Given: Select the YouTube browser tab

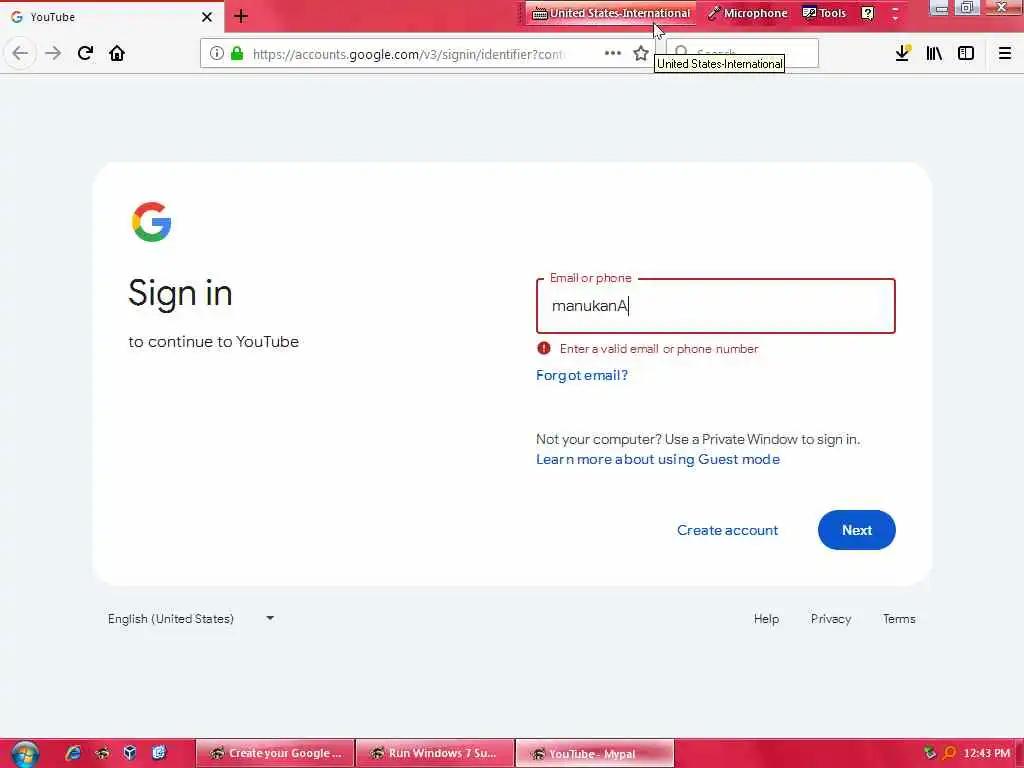Looking at the screenshot, I should coord(112,17).
